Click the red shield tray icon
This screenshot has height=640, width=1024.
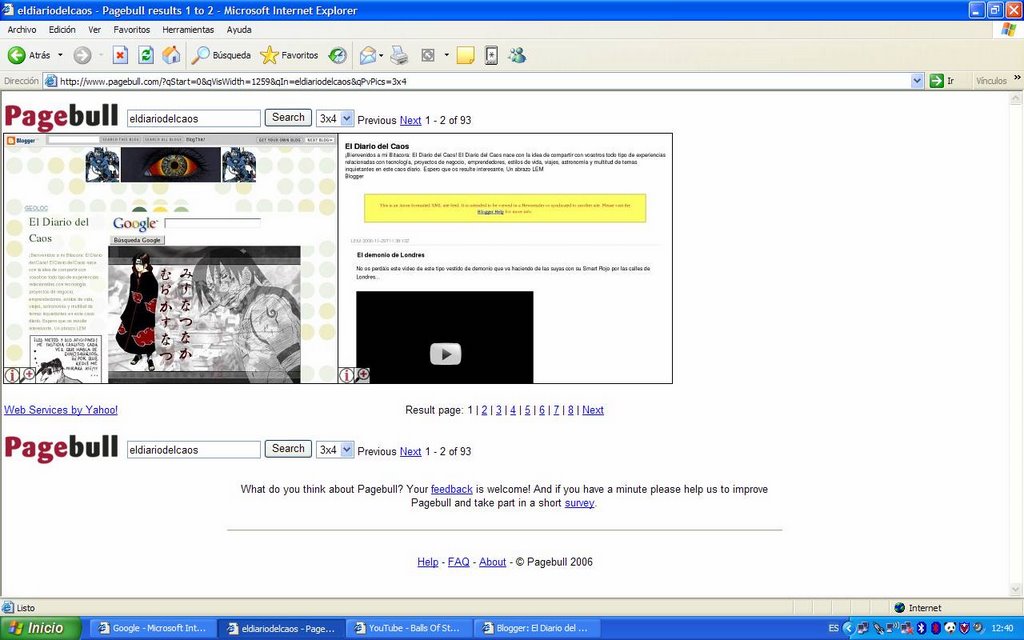[x=965, y=628]
